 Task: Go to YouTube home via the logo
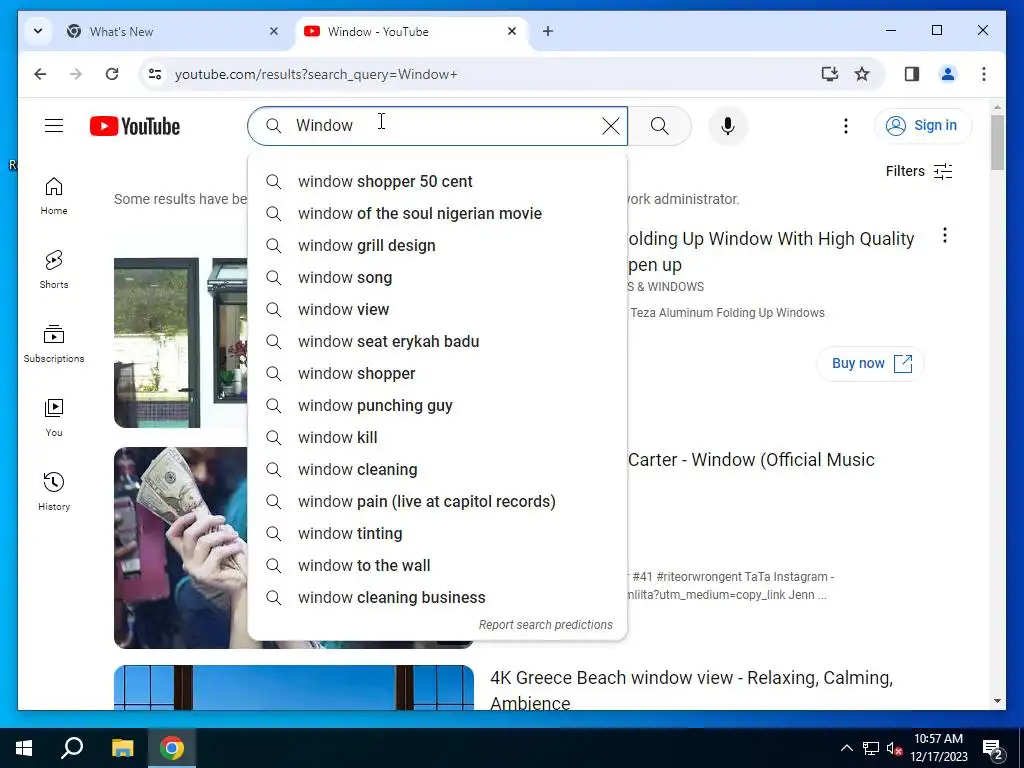tap(135, 126)
